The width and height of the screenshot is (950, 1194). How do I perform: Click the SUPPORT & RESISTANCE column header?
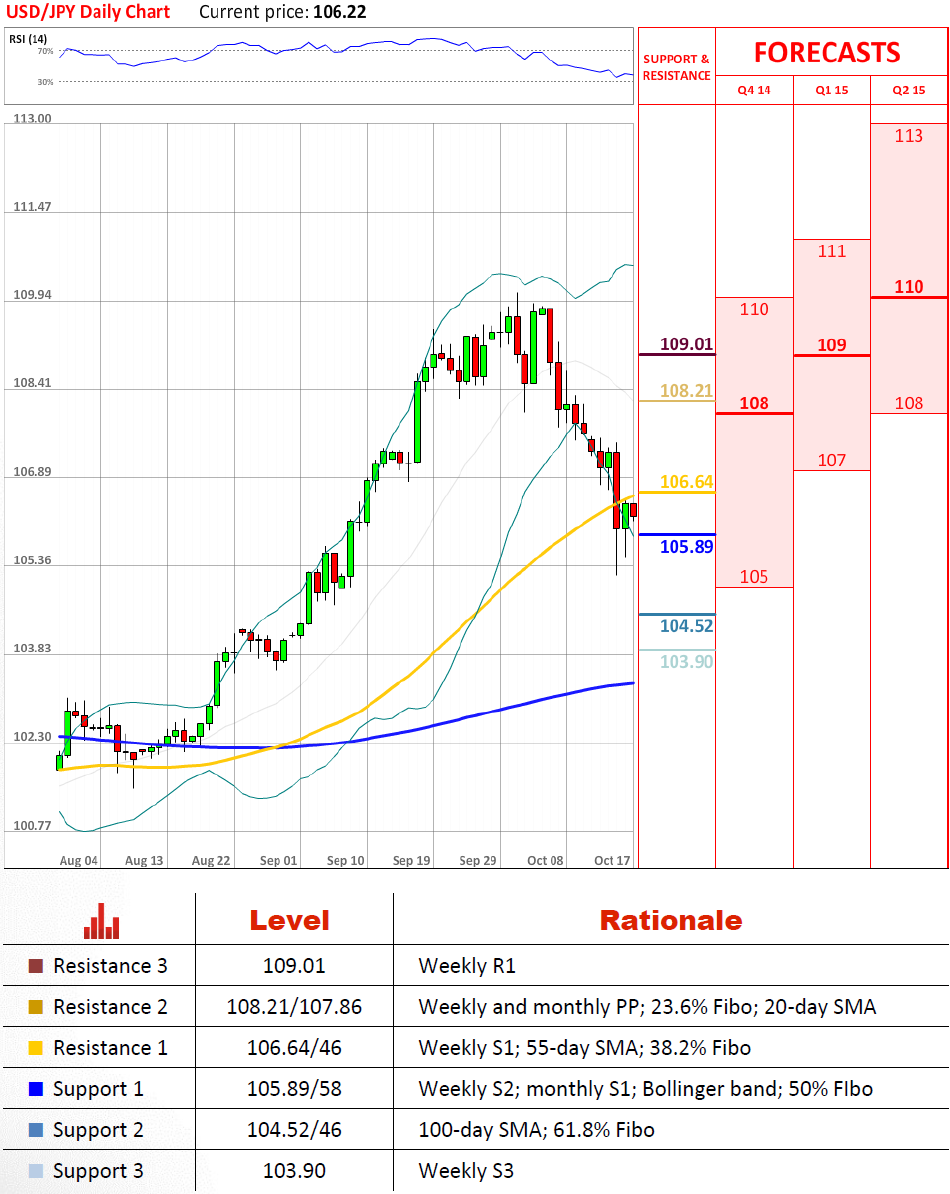pyautogui.click(x=677, y=67)
